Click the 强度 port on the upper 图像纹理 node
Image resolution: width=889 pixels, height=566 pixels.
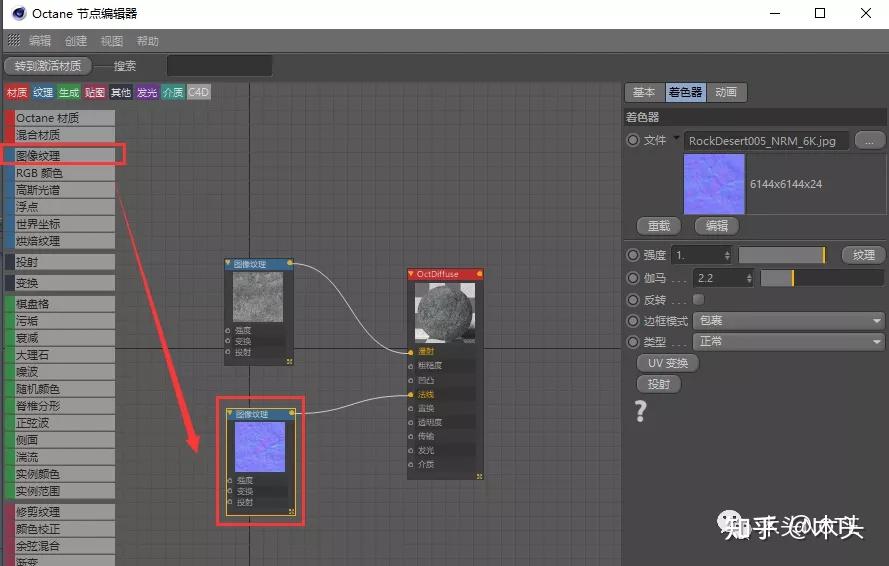pos(227,330)
